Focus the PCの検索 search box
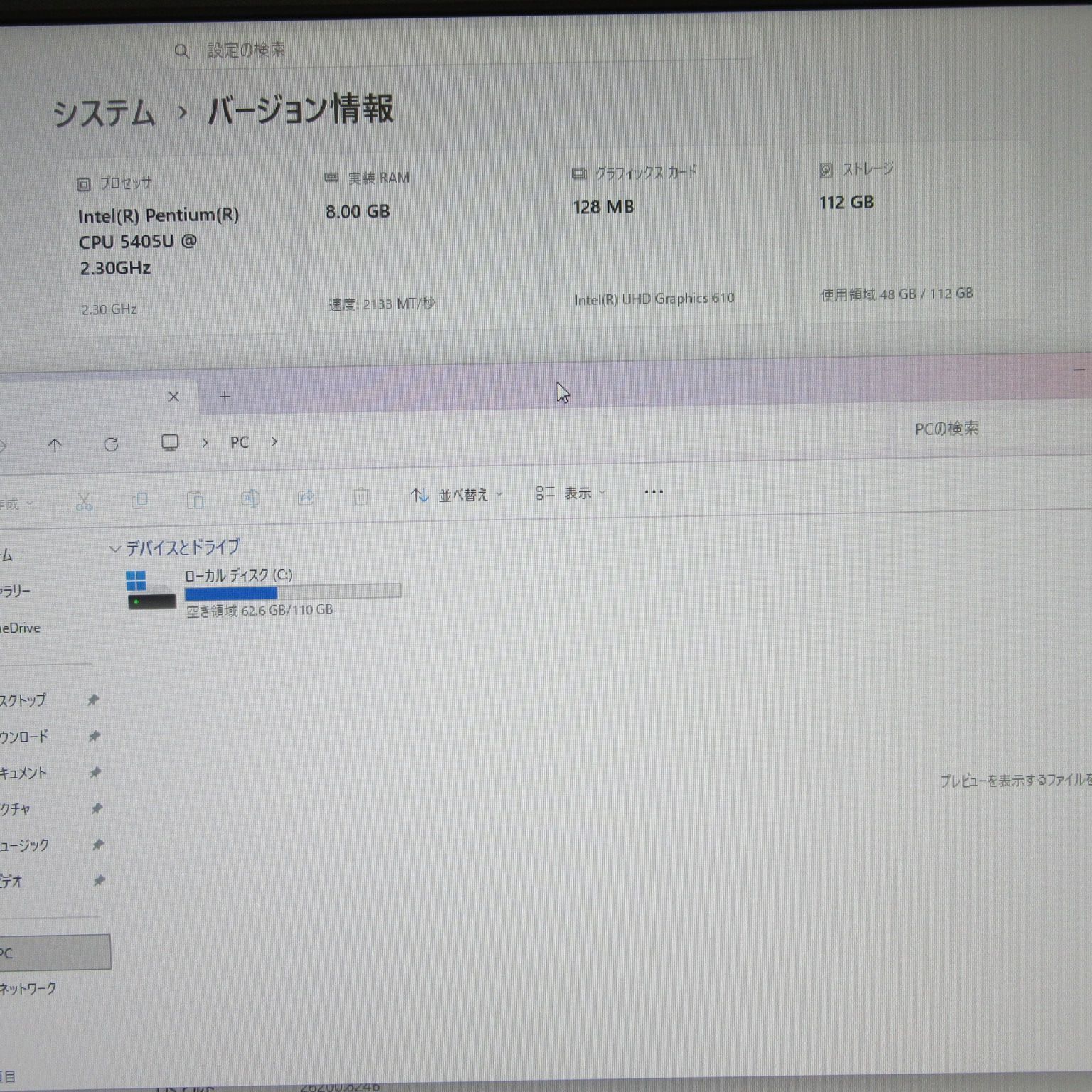 coord(995,429)
